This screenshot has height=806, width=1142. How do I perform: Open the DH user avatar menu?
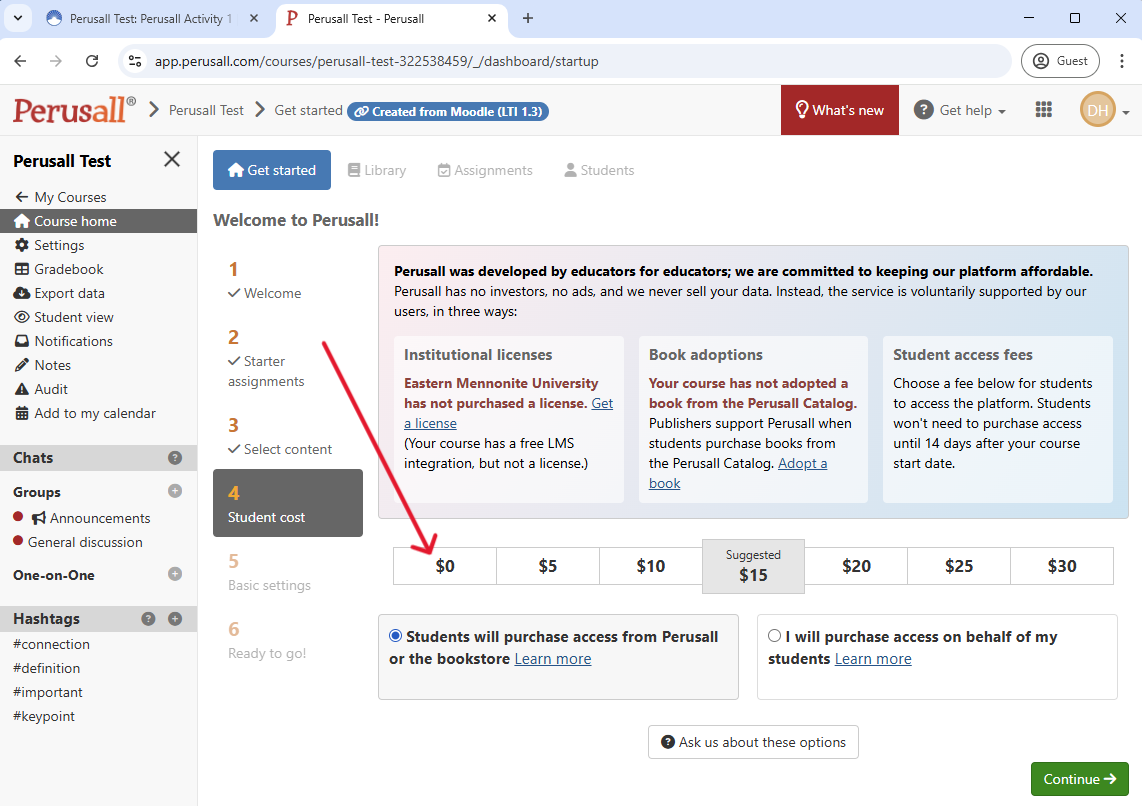click(1104, 110)
